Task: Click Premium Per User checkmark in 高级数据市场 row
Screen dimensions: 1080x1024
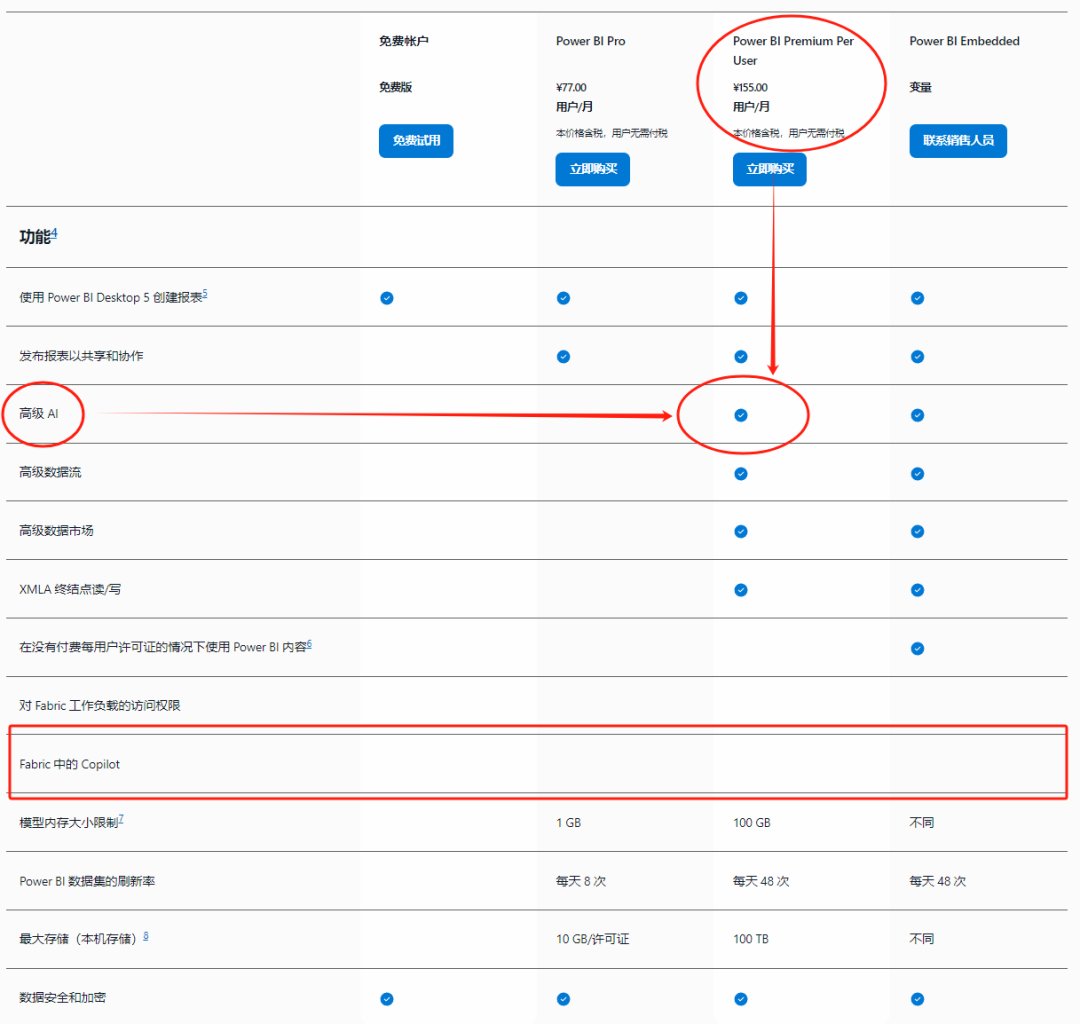Action: pyautogui.click(x=741, y=532)
